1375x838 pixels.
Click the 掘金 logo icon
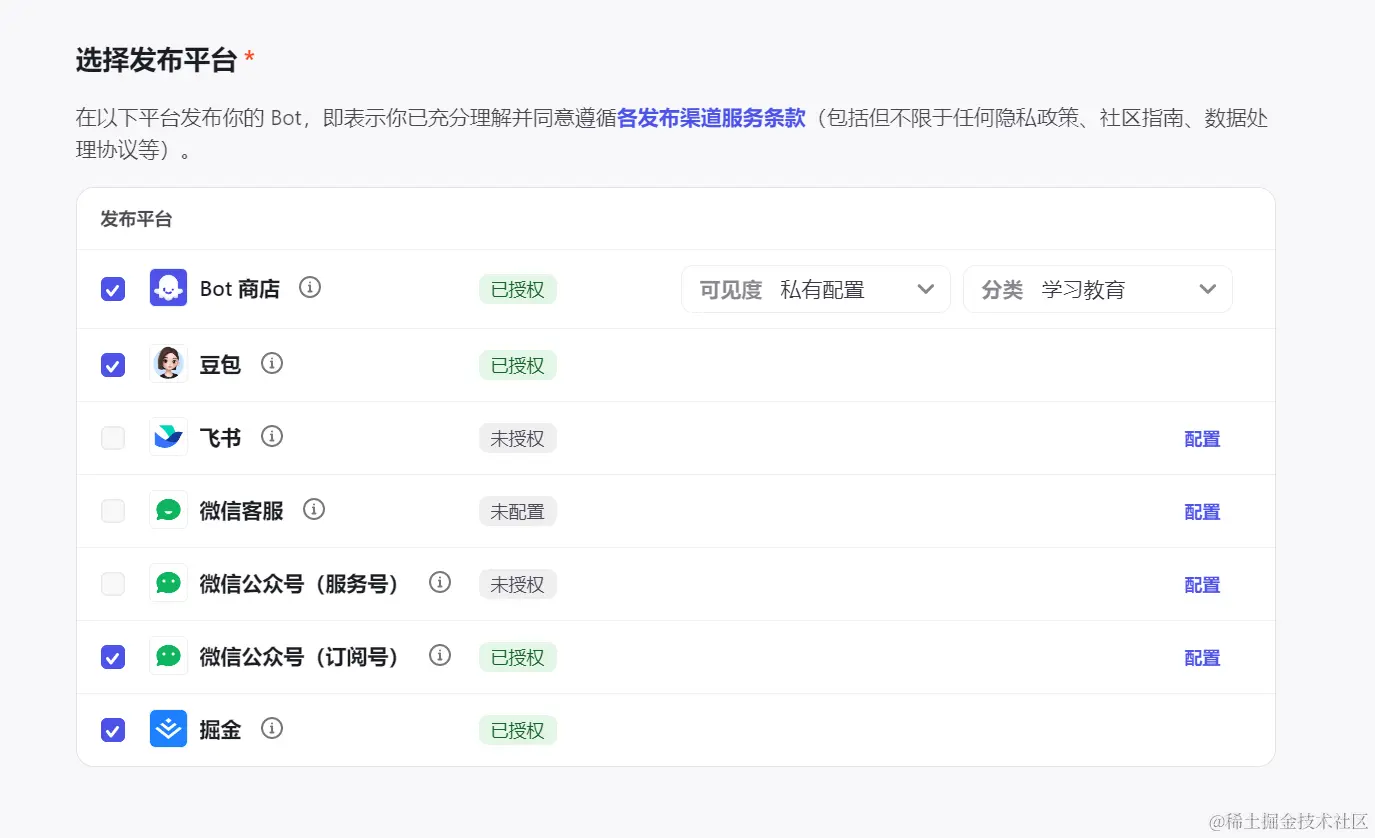click(168, 729)
